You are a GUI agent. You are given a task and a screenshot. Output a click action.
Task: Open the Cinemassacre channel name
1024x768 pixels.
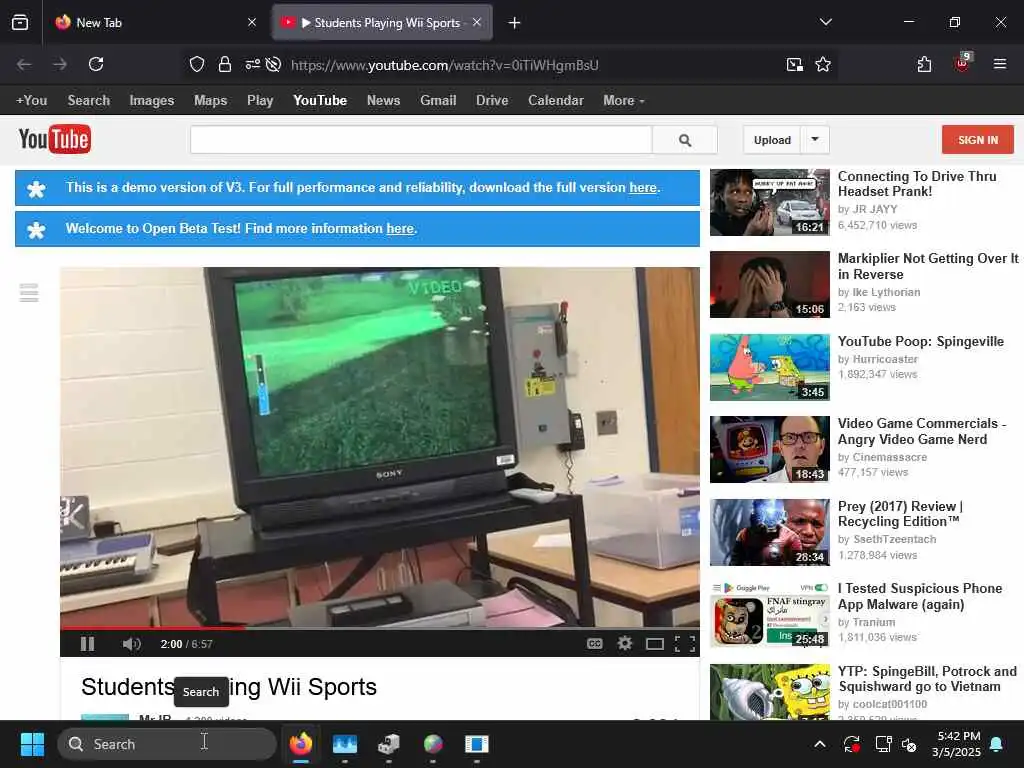pos(889,457)
